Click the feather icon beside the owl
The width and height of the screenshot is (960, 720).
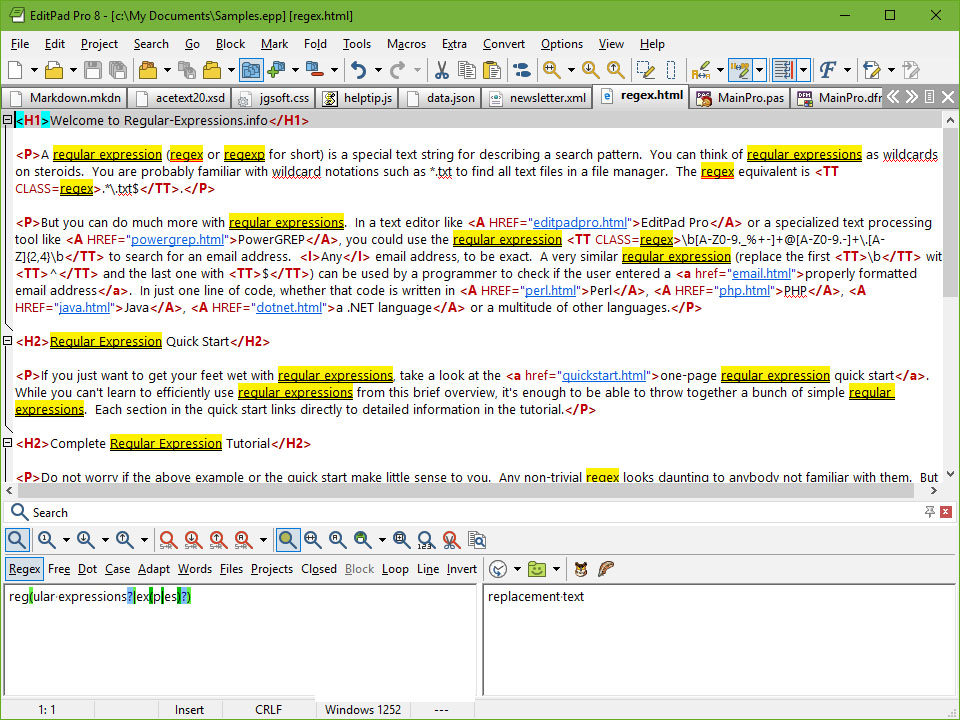(x=605, y=569)
